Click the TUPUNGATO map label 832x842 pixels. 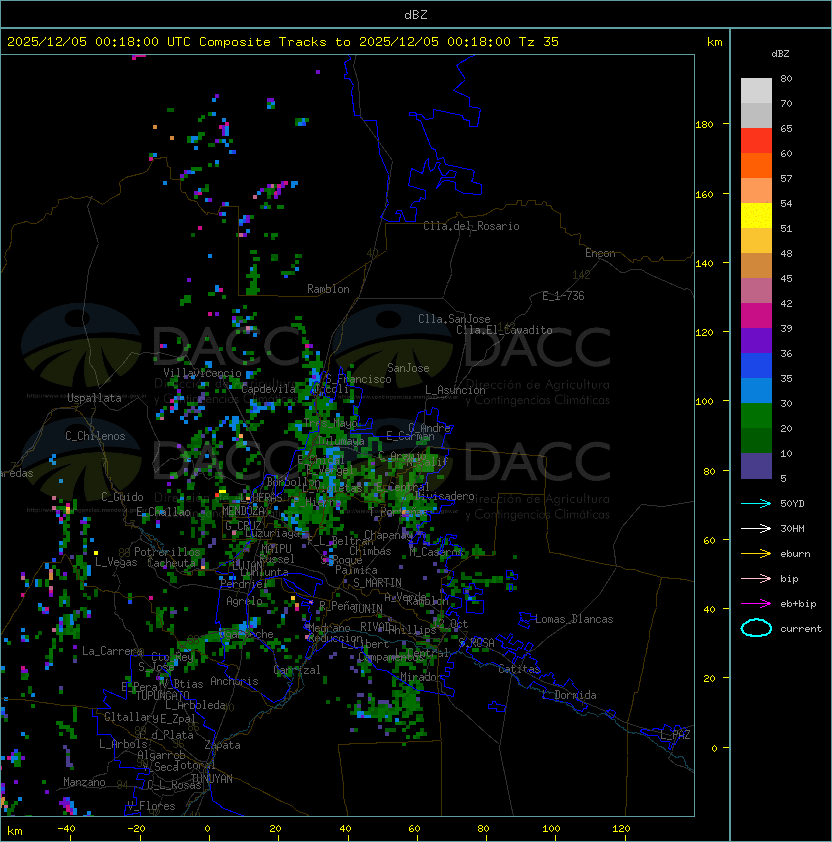(162, 696)
